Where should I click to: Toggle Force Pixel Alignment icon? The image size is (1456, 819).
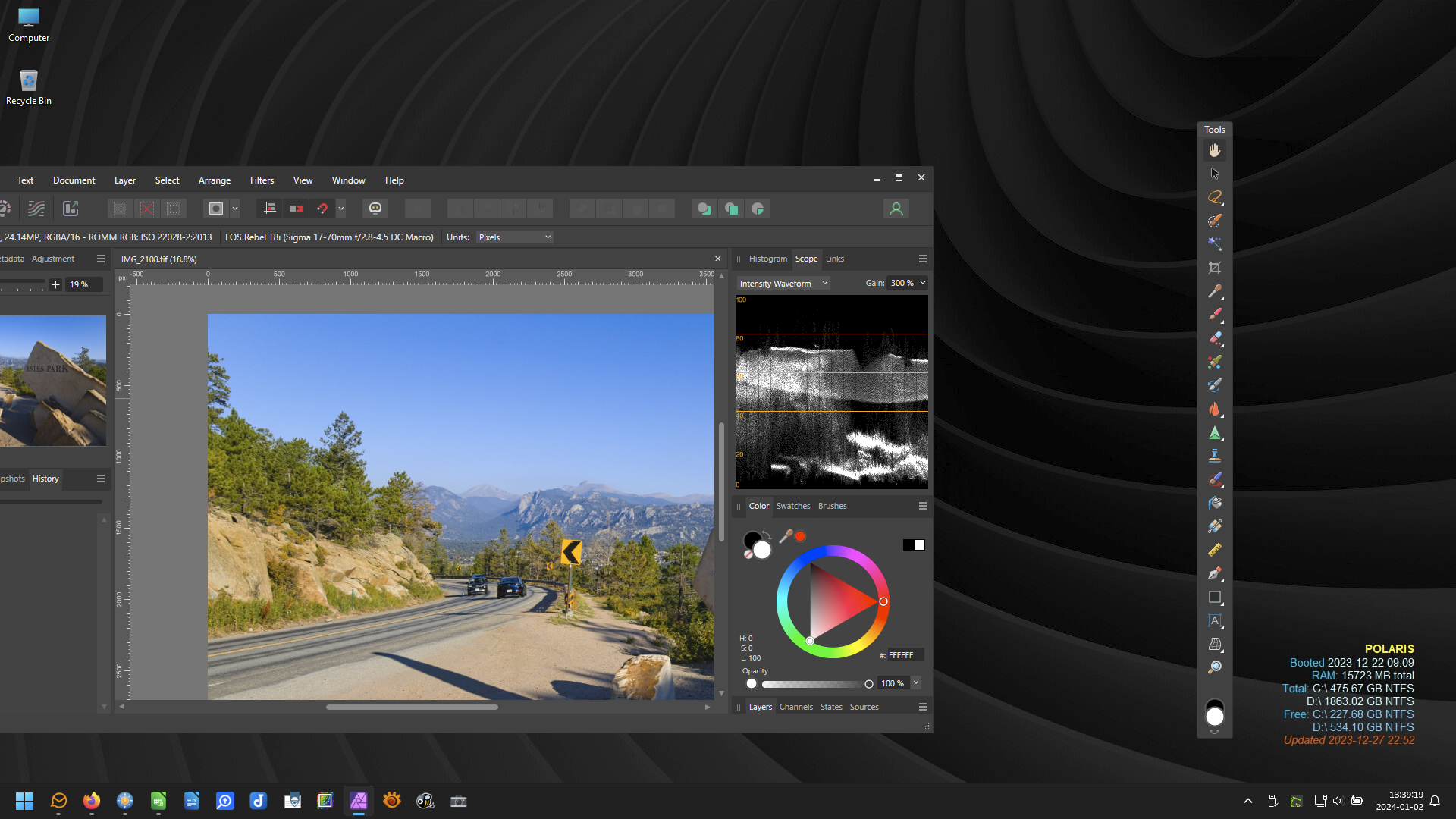click(269, 209)
